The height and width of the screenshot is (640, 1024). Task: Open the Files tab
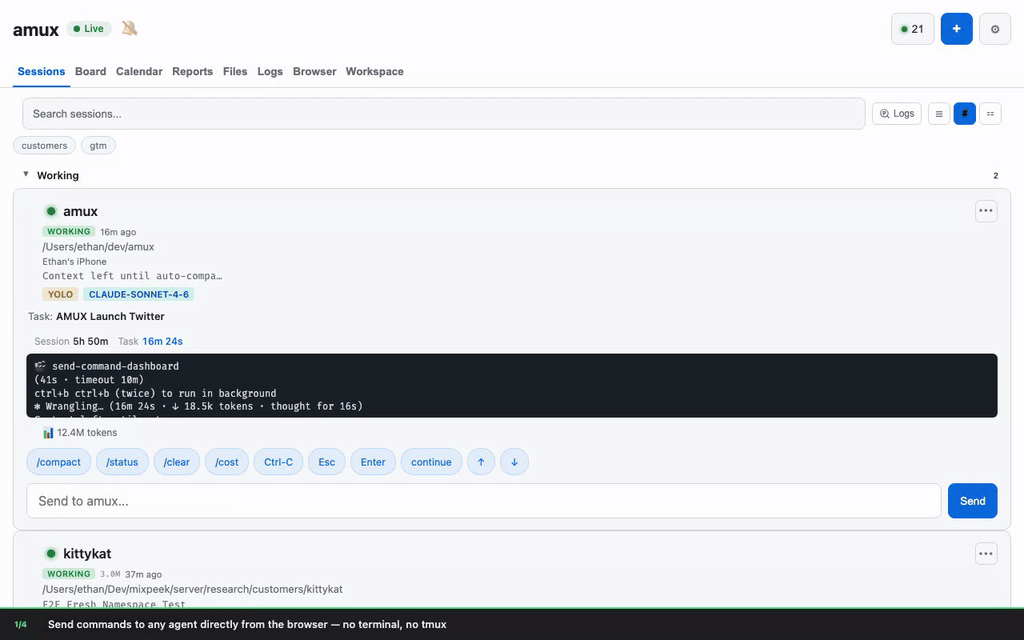235,72
